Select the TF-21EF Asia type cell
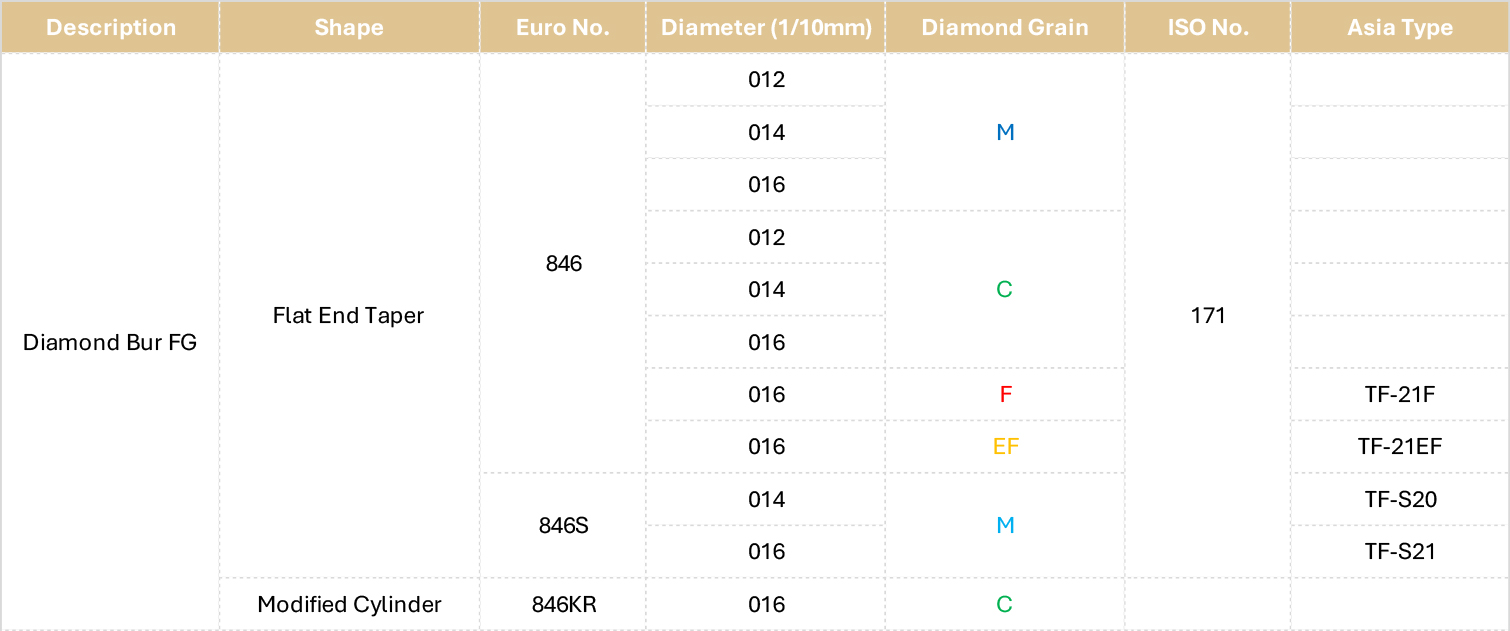The height and width of the screenshot is (631, 1510). point(1400,447)
